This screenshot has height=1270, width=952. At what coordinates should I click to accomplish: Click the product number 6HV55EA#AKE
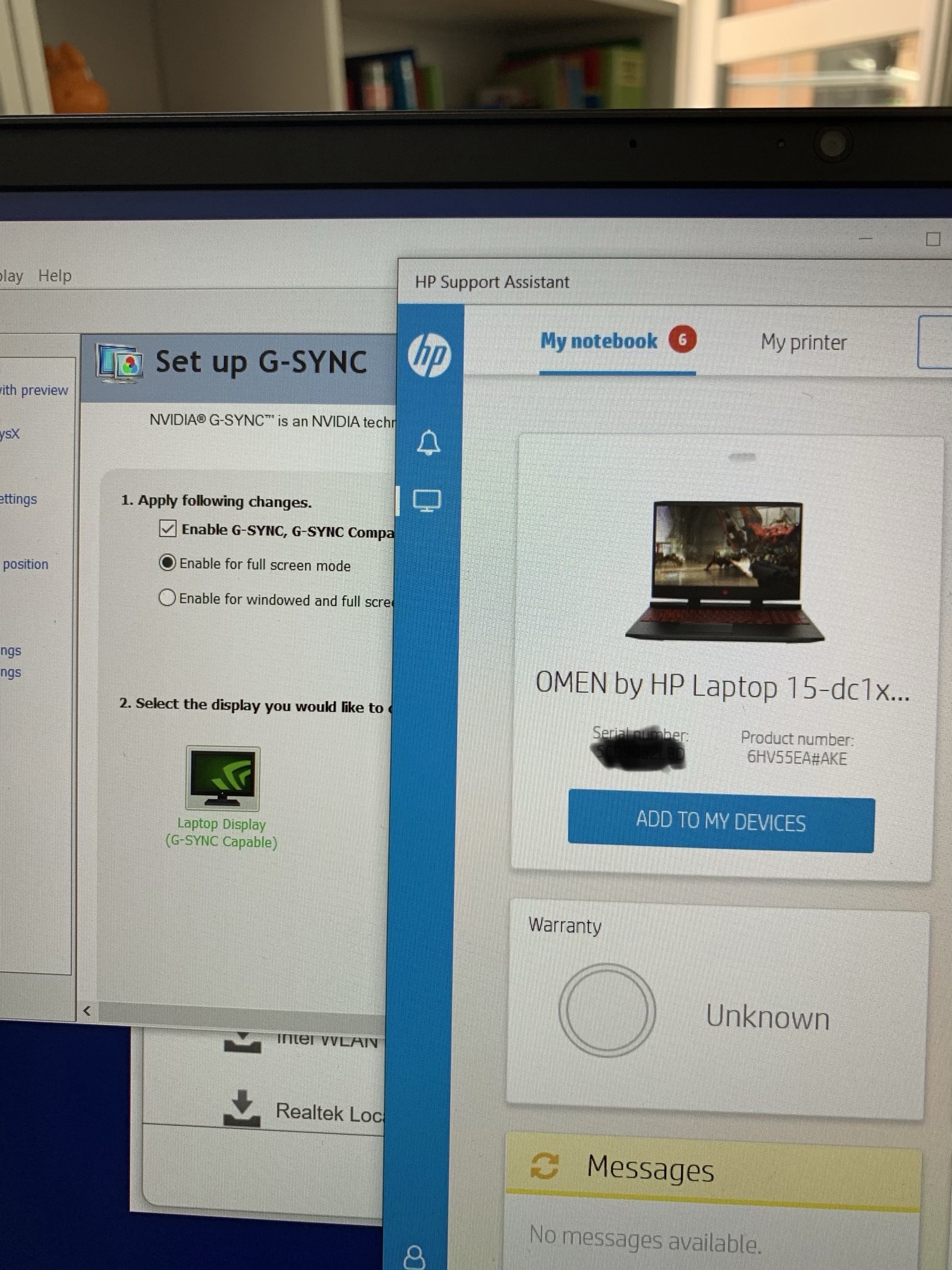(797, 757)
